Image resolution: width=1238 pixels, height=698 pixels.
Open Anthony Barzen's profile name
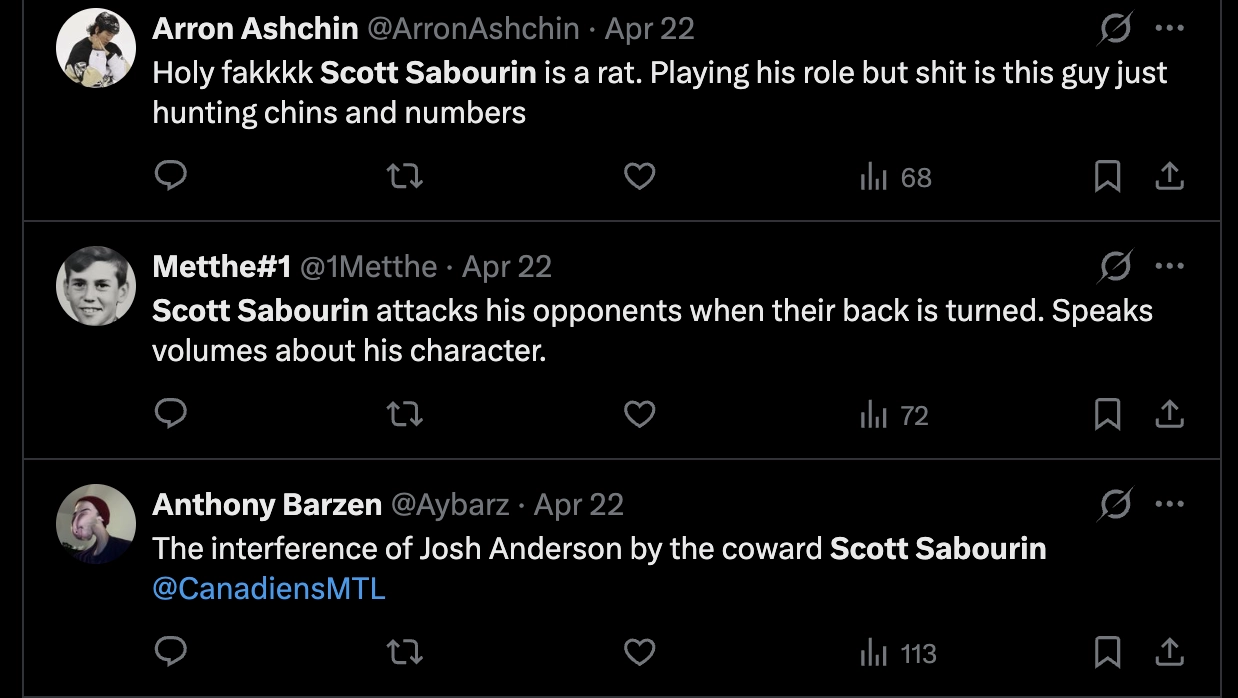click(266, 505)
